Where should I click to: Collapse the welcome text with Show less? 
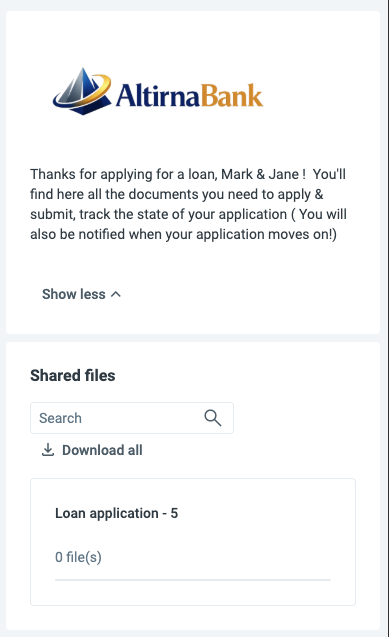click(82, 294)
